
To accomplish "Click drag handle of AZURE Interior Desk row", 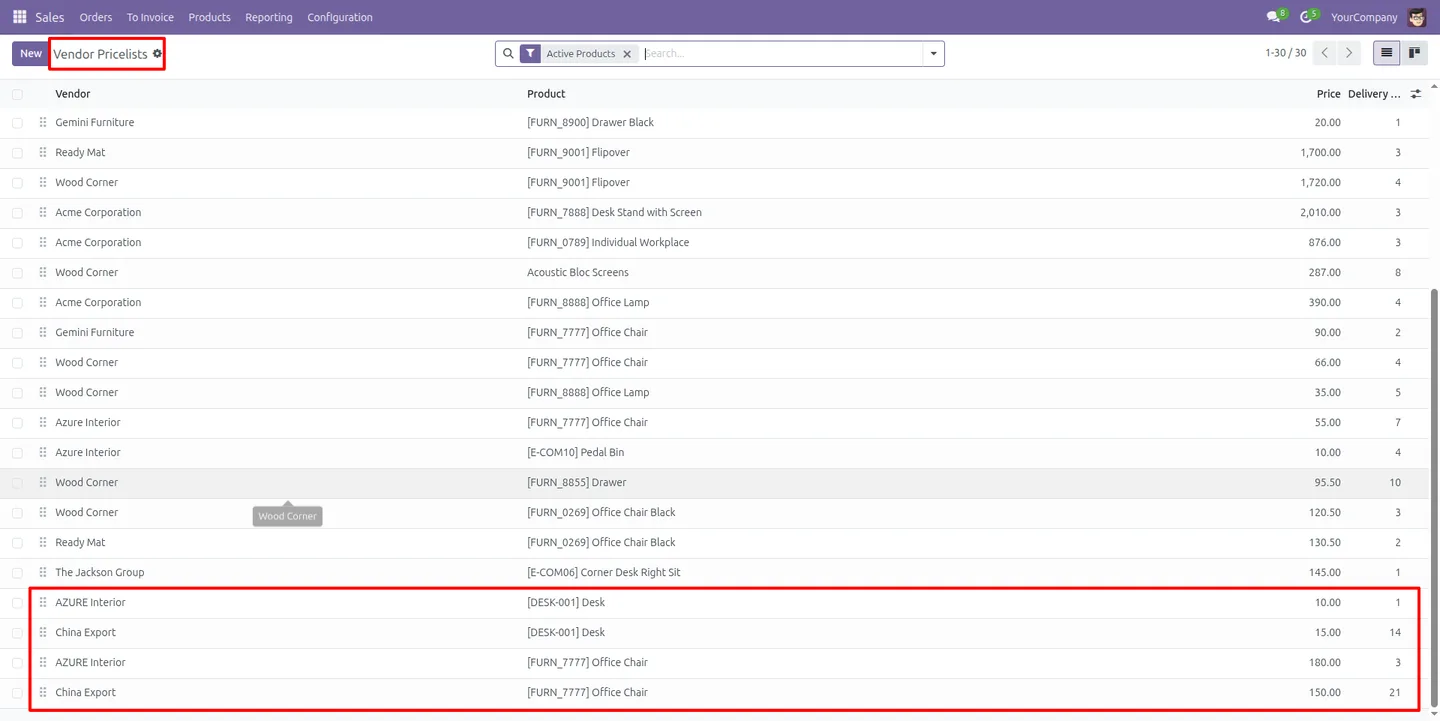I will coord(43,602).
